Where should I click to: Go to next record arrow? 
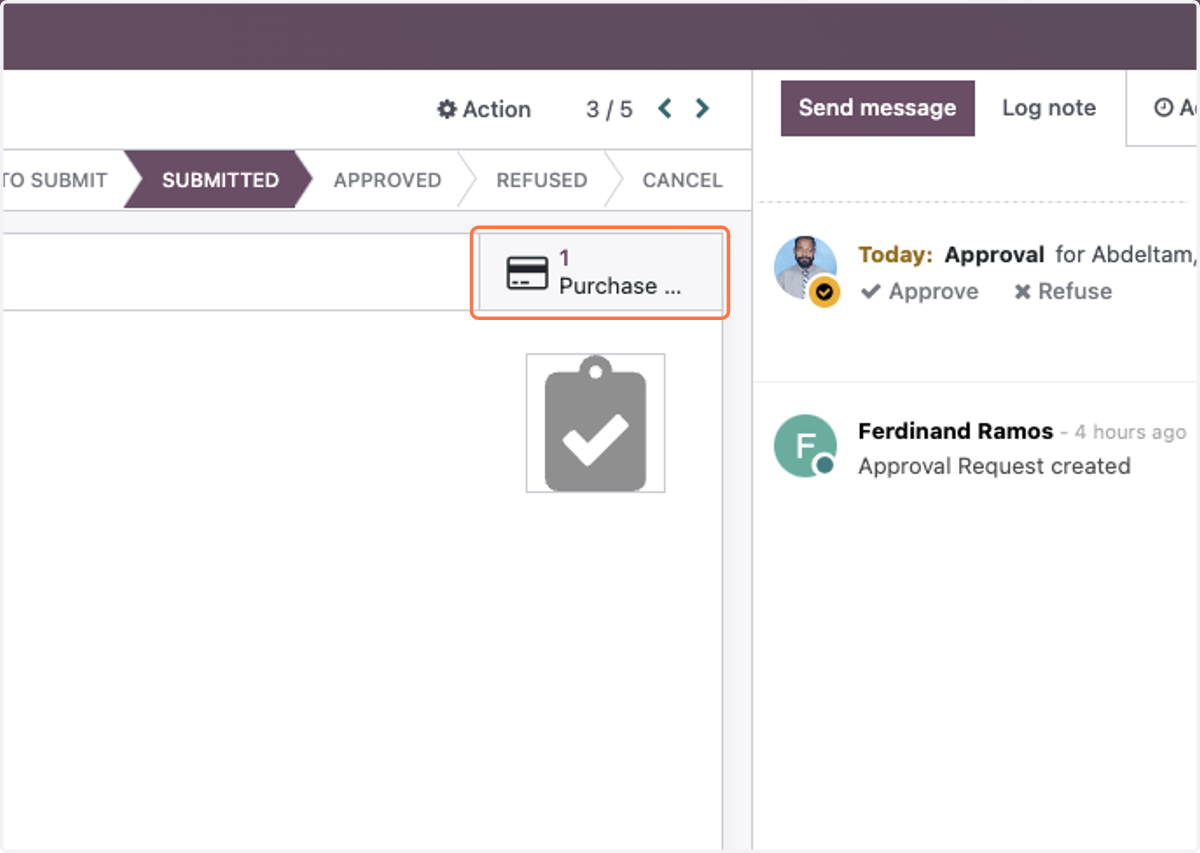702,108
